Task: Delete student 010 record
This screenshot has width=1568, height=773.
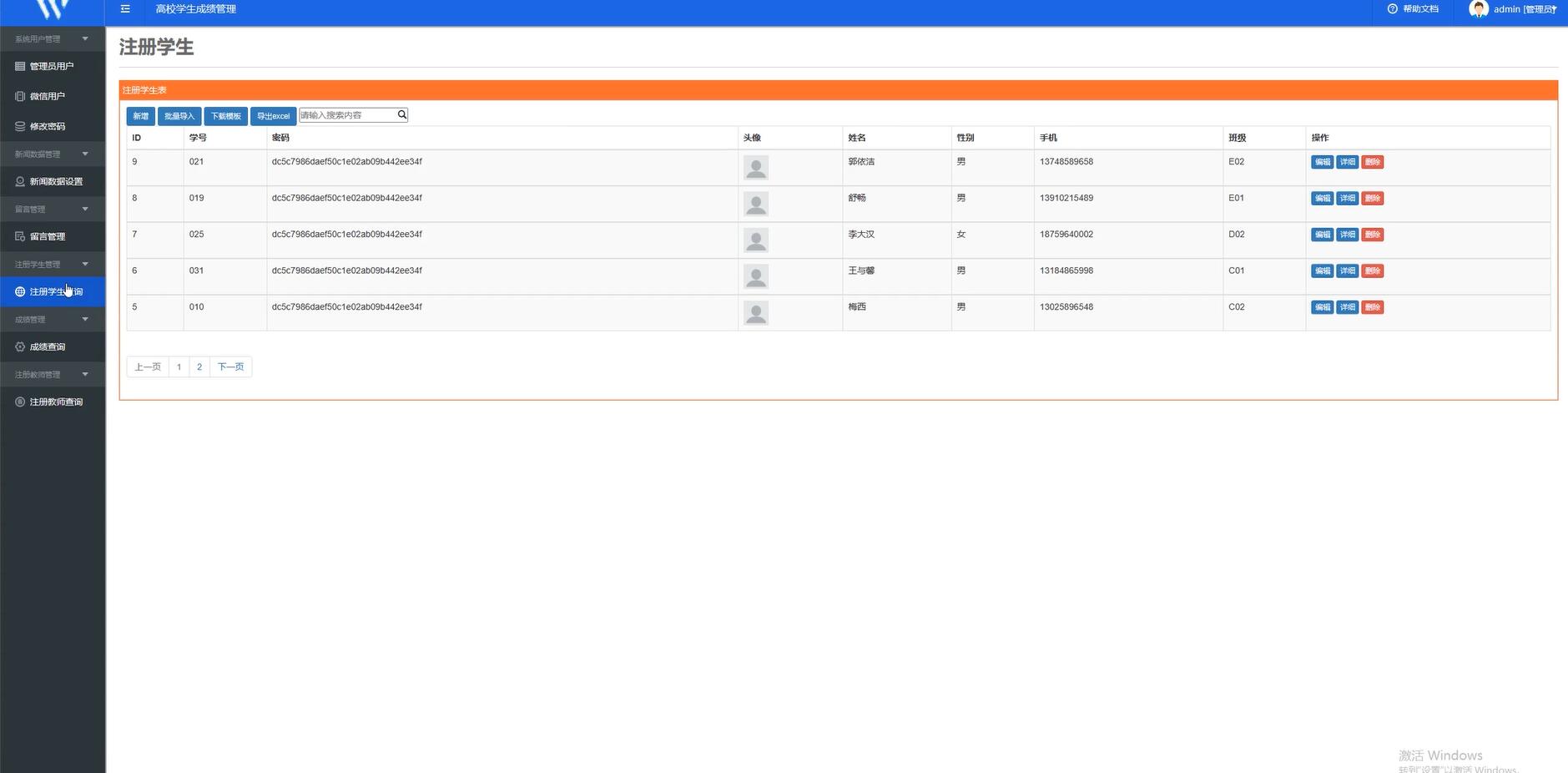Action: pyautogui.click(x=1373, y=307)
